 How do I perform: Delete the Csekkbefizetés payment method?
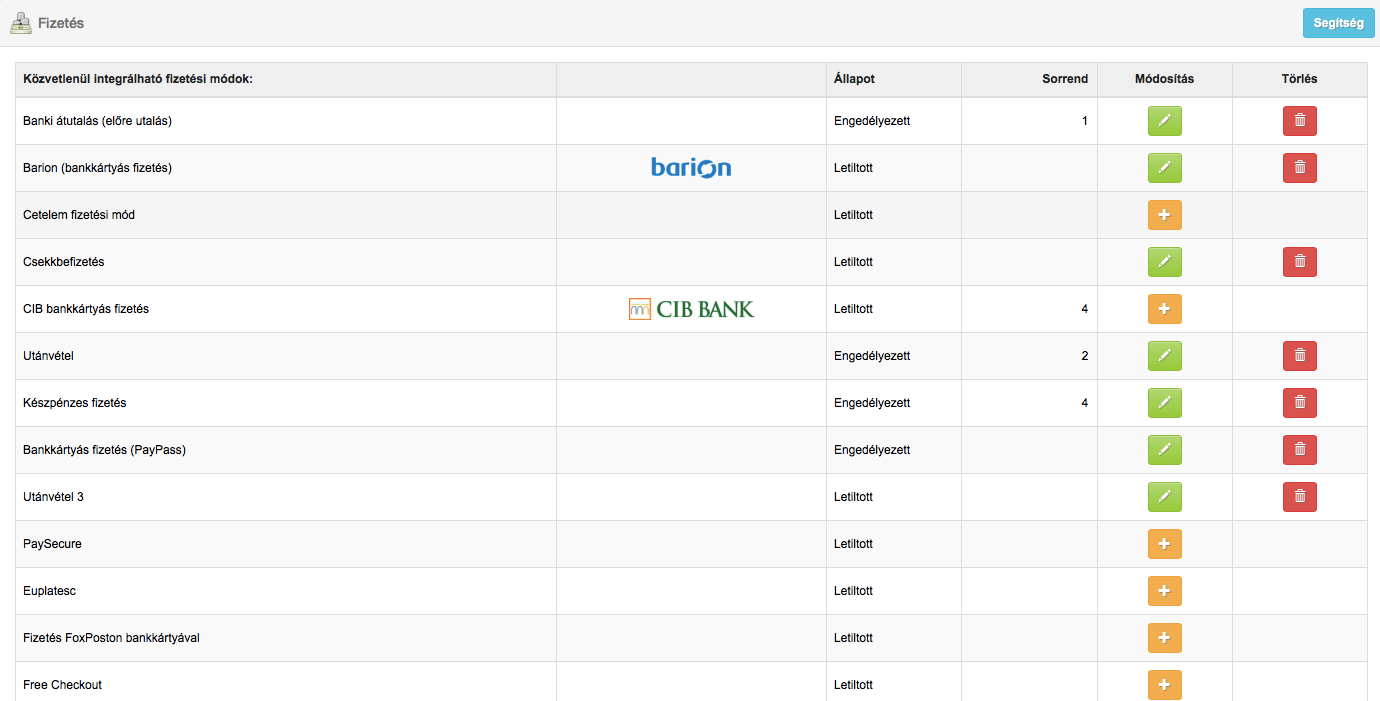click(1299, 262)
